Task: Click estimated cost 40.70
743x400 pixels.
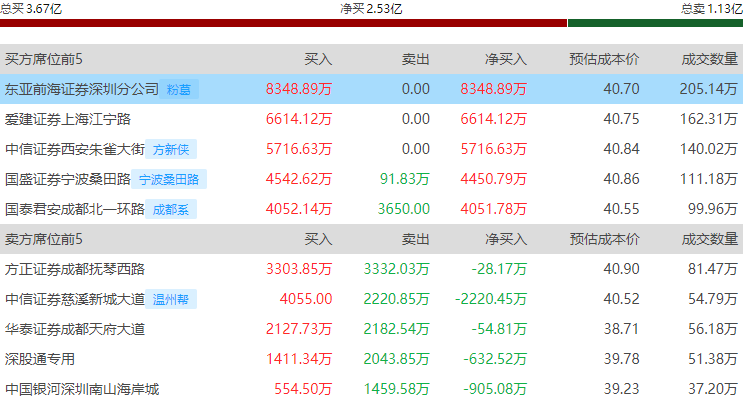Action: [x=621, y=89]
